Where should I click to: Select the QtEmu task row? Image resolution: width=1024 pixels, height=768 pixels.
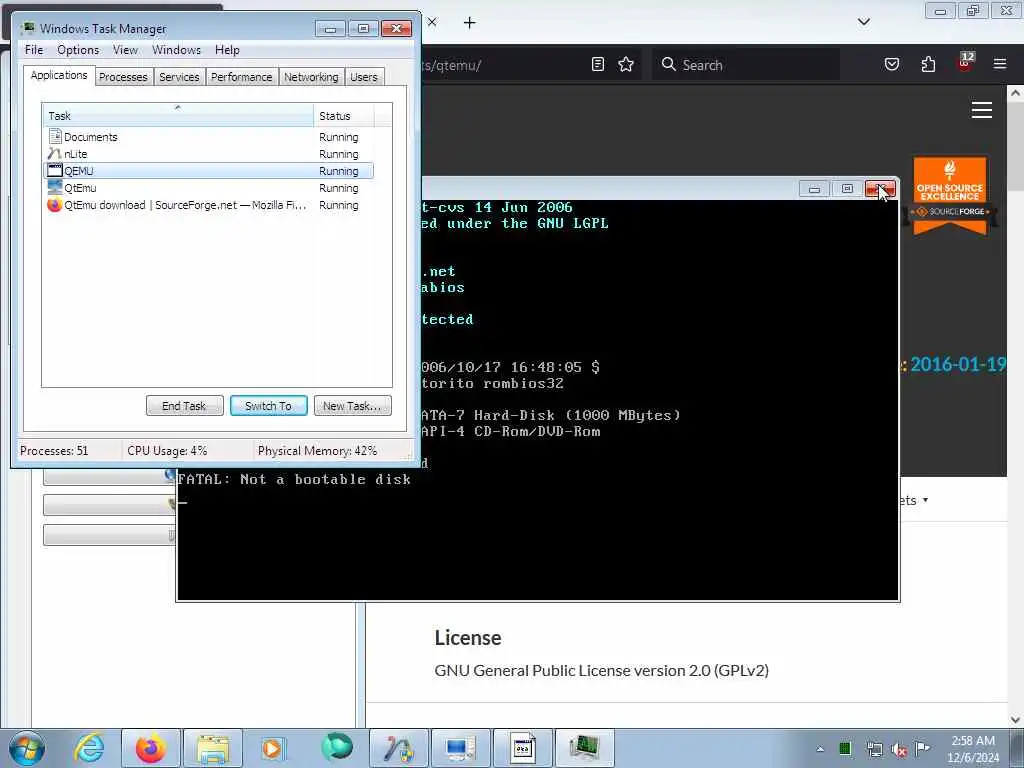click(x=208, y=188)
